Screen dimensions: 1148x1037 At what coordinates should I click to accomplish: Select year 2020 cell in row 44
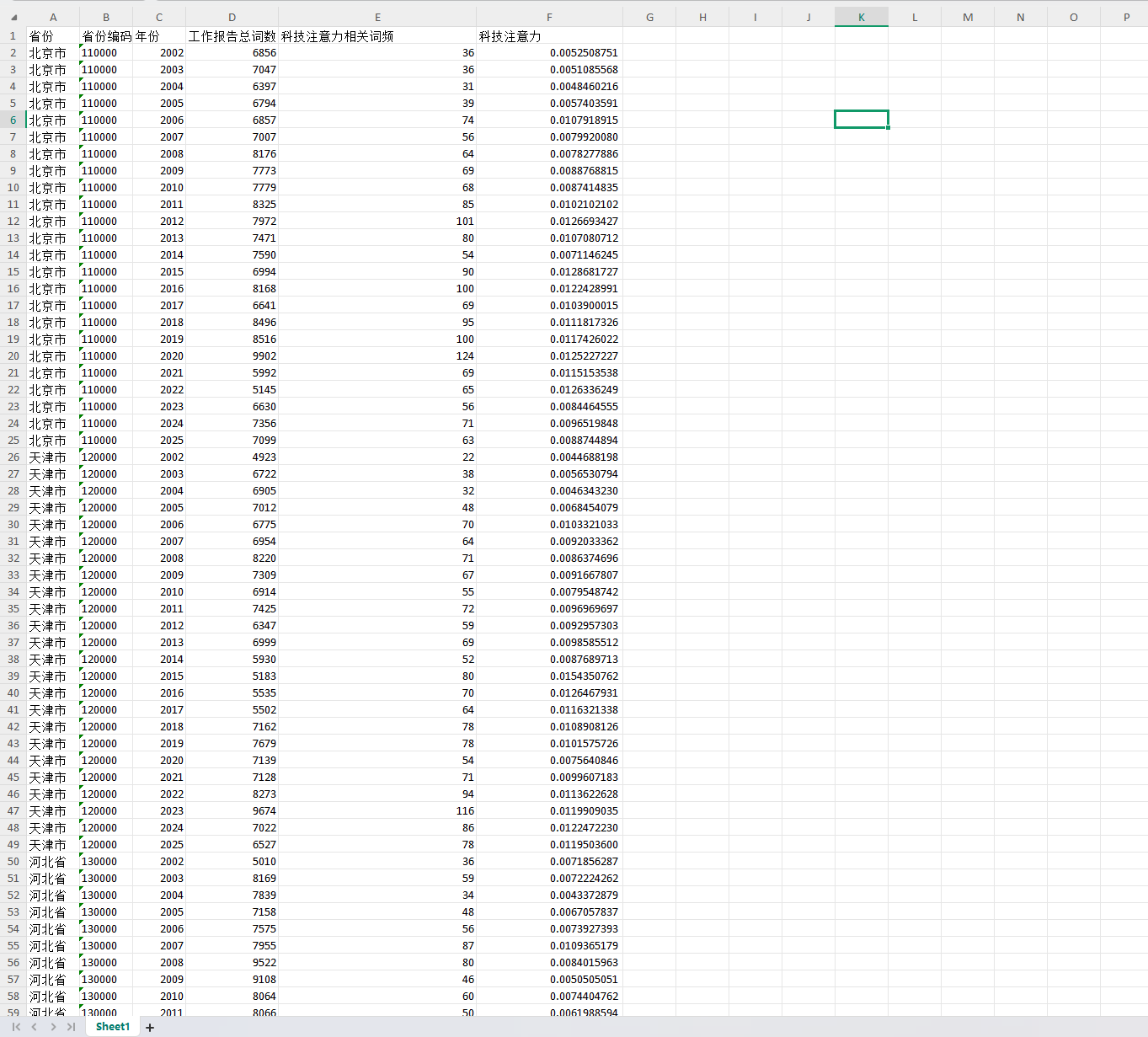coord(159,761)
